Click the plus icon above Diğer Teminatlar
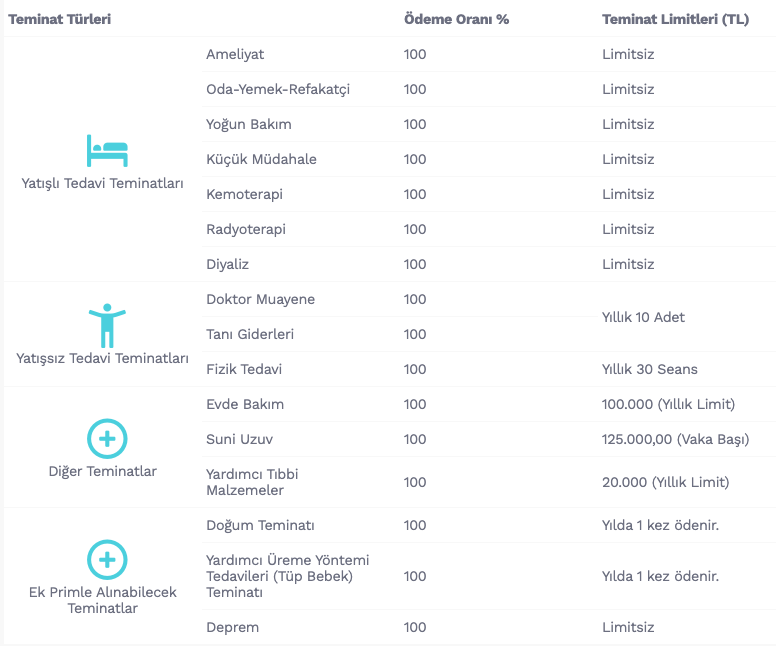The width and height of the screenshot is (776, 646). [x=107, y=439]
